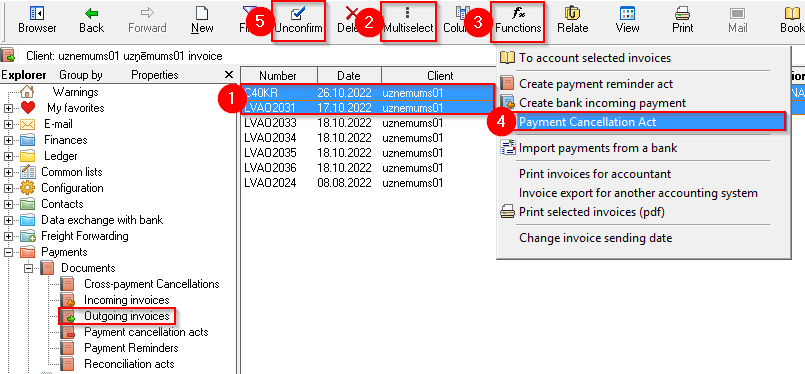Open the View toolbar button
The width and height of the screenshot is (805, 374).
pyautogui.click(x=627, y=21)
